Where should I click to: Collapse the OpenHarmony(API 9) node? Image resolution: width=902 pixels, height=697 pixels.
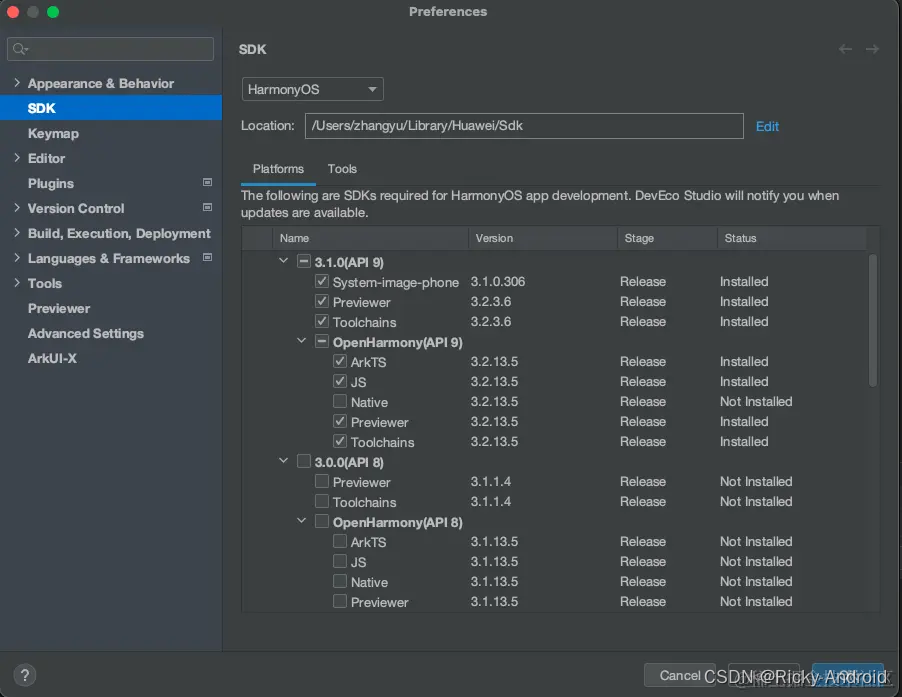point(301,341)
